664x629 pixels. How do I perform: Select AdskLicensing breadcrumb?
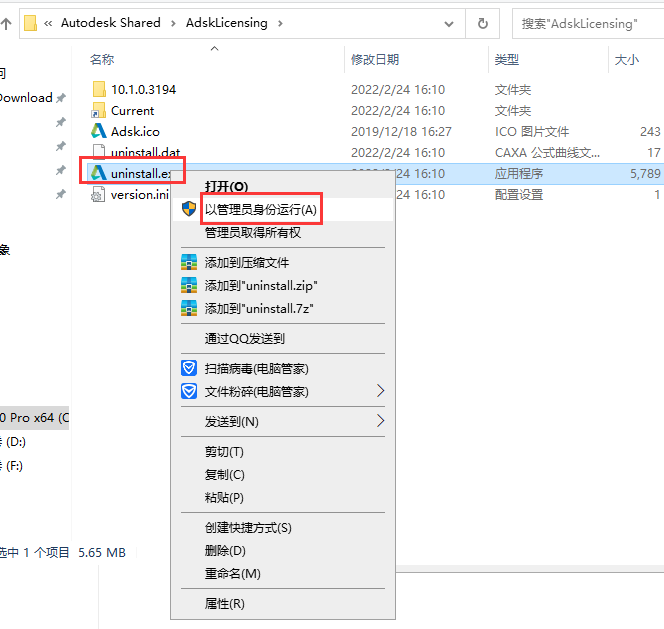[x=227, y=22]
